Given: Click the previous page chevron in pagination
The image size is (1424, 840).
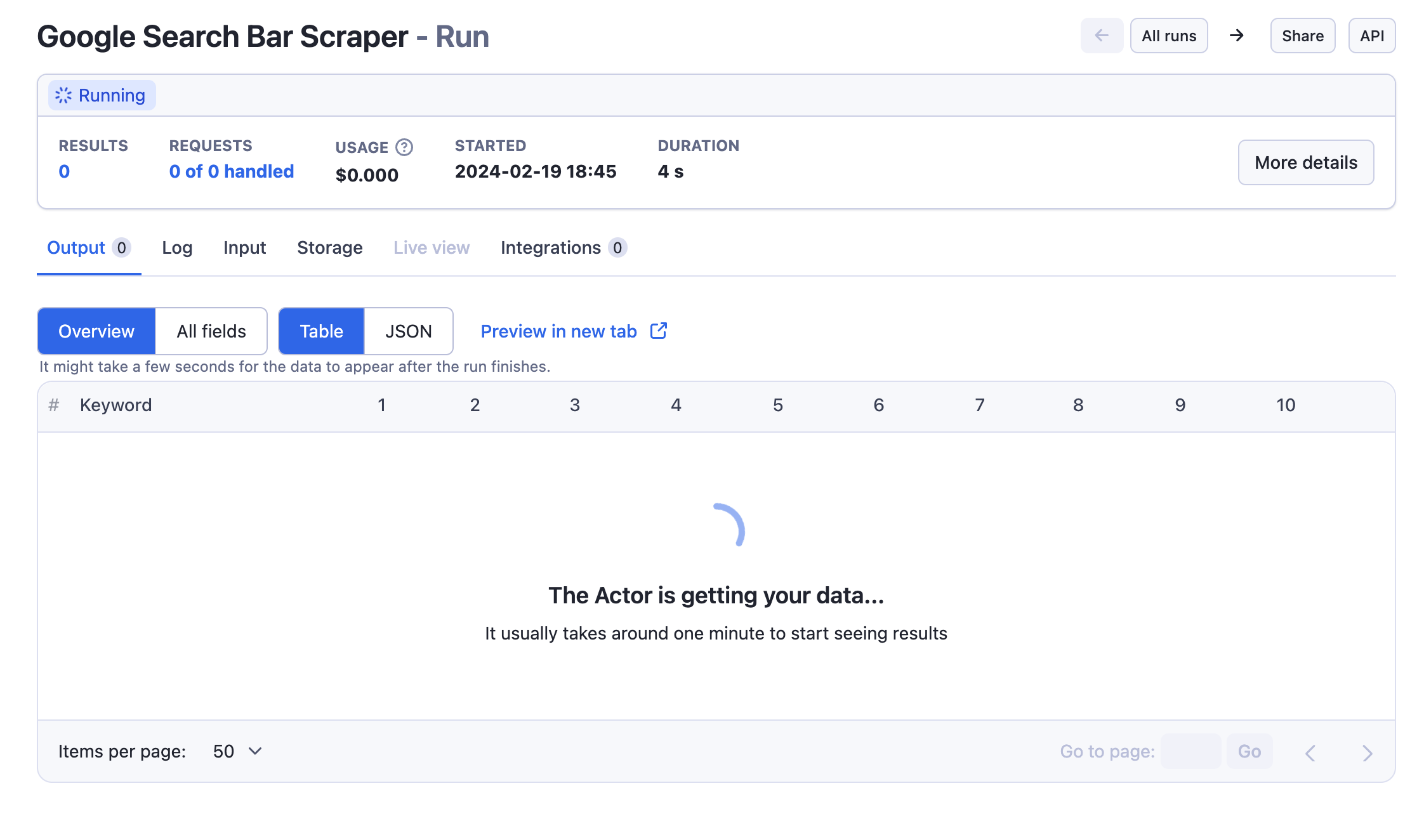Looking at the screenshot, I should tap(1309, 751).
